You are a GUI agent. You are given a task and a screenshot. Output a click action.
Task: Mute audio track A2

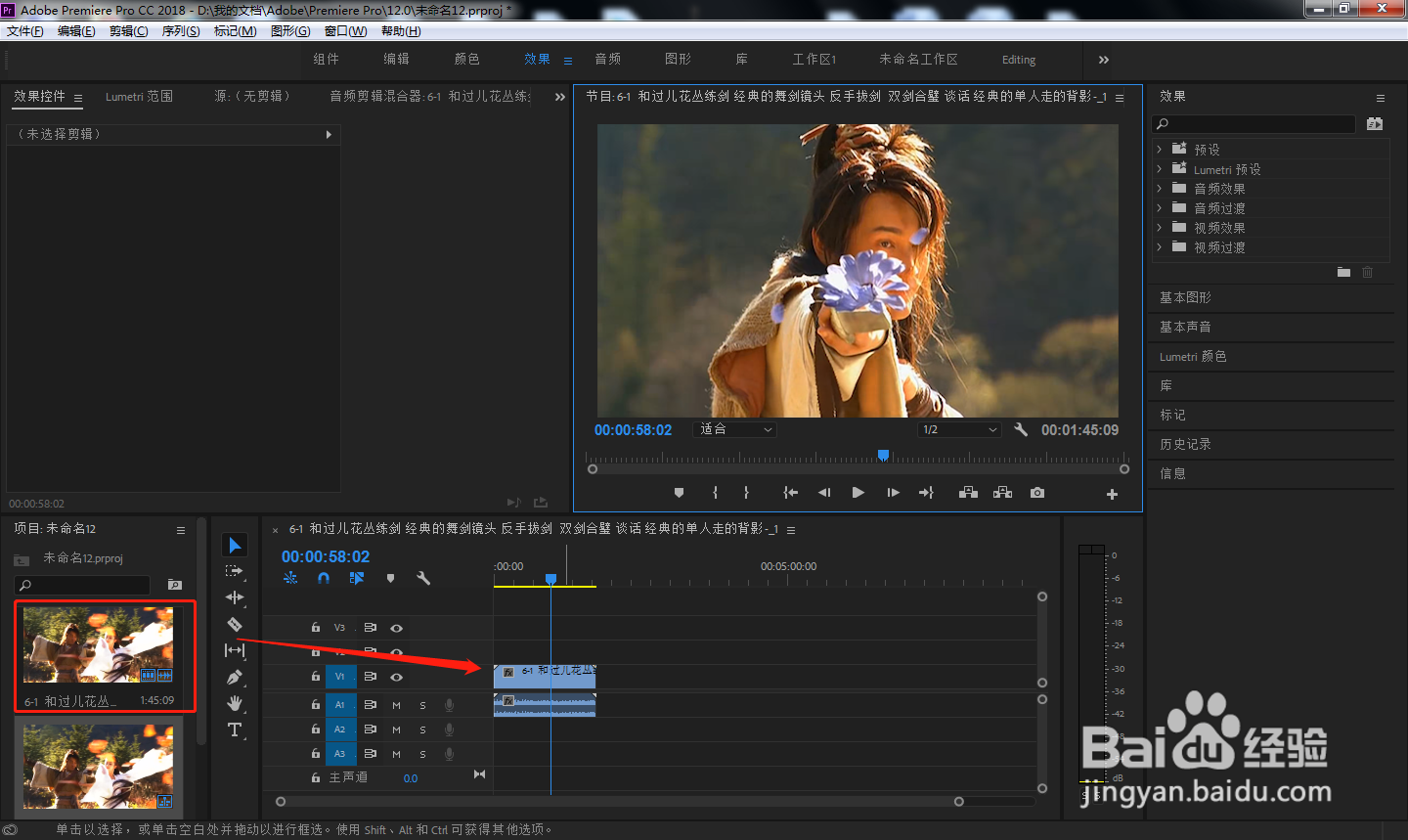click(x=397, y=729)
